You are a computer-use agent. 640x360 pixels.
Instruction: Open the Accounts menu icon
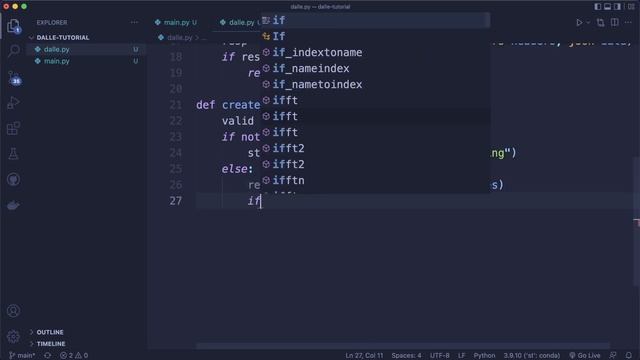(x=13, y=311)
